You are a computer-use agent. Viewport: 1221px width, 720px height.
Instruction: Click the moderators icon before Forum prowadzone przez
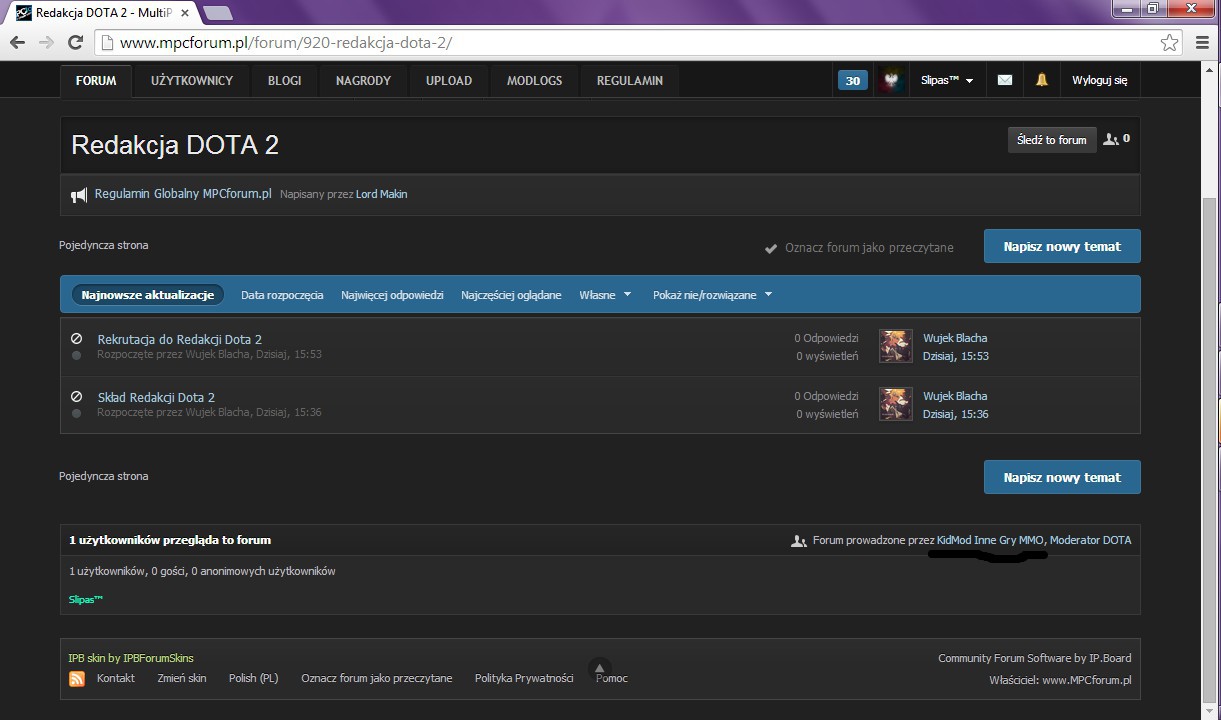799,541
